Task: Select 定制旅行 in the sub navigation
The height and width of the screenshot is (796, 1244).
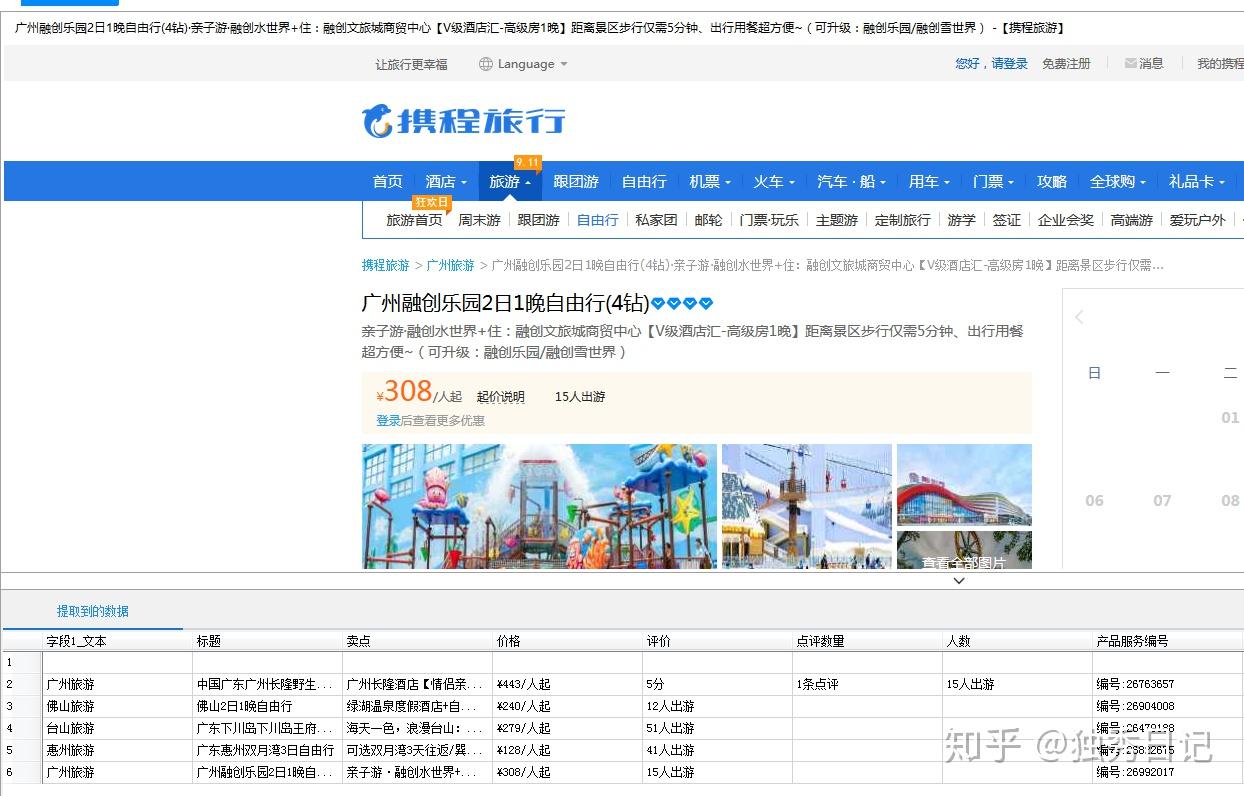Action: tap(903, 220)
